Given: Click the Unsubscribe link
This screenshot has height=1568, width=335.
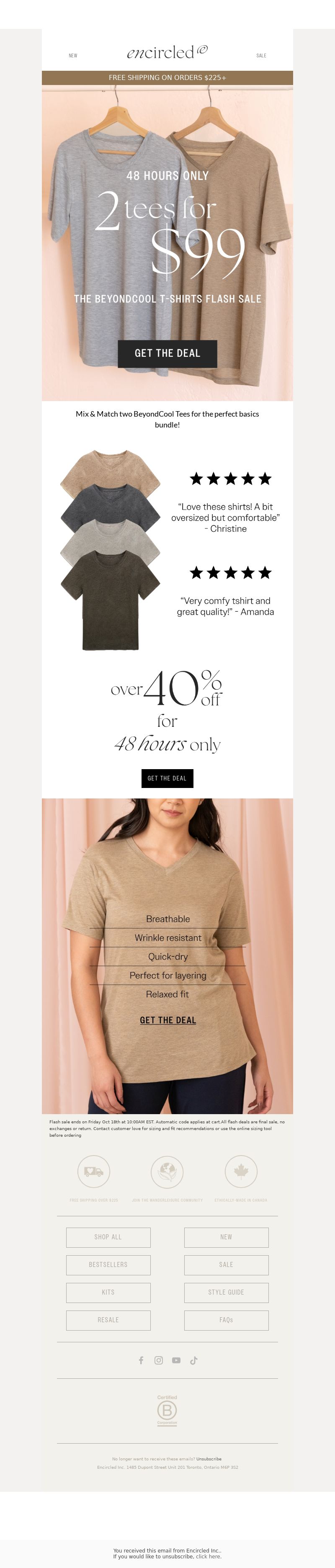Looking at the screenshot, I should tap(209, 1459).
